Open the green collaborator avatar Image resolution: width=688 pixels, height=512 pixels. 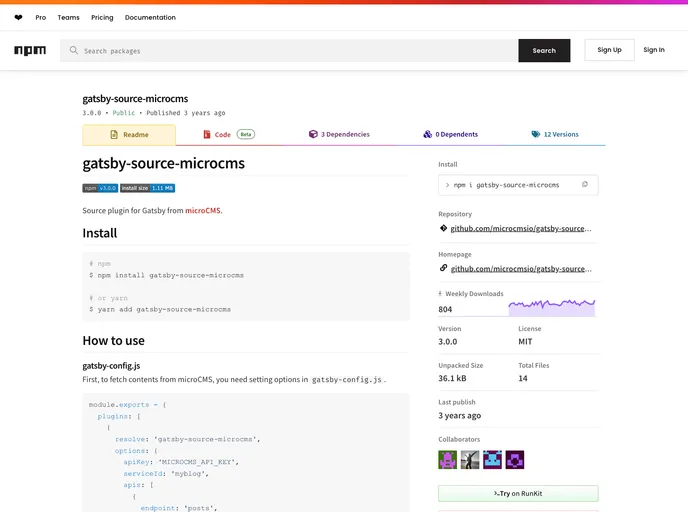pyautogui.click(x=447, y=460)
